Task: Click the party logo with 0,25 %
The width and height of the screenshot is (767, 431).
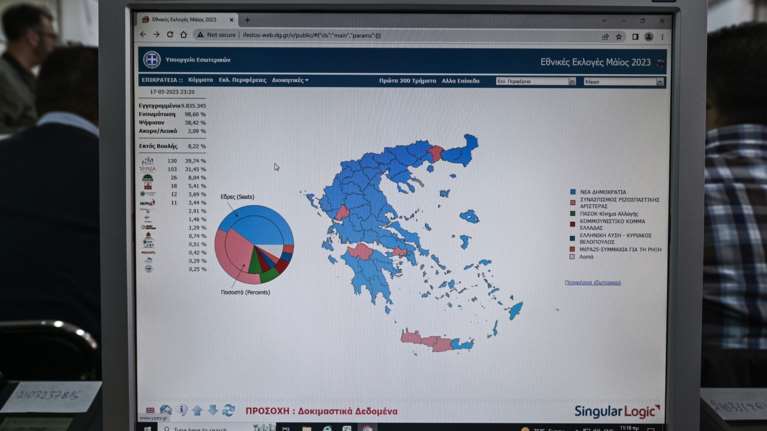Action: click(x=148, y=269)
